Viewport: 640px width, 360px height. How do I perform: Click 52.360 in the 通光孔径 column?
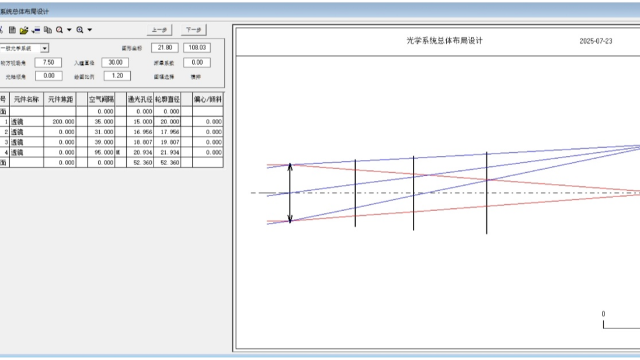pos(140,162)
